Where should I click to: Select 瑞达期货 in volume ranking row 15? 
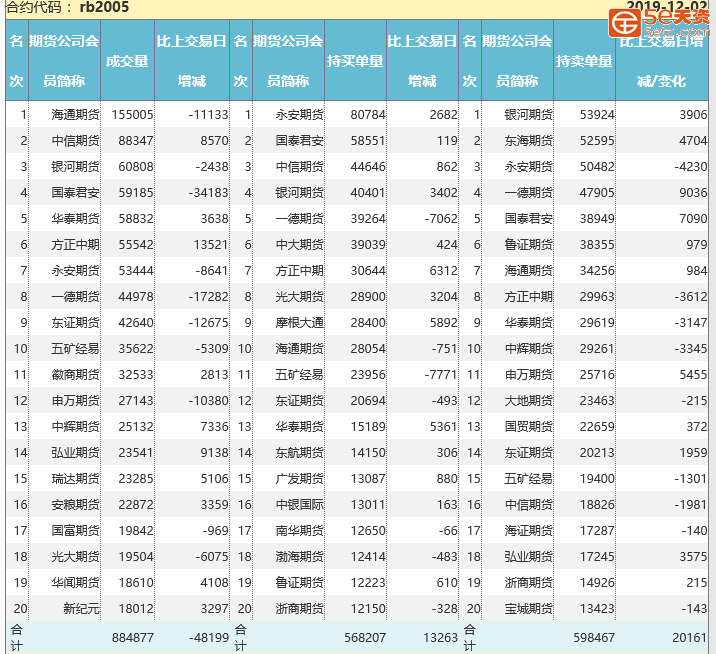[75, 479]
